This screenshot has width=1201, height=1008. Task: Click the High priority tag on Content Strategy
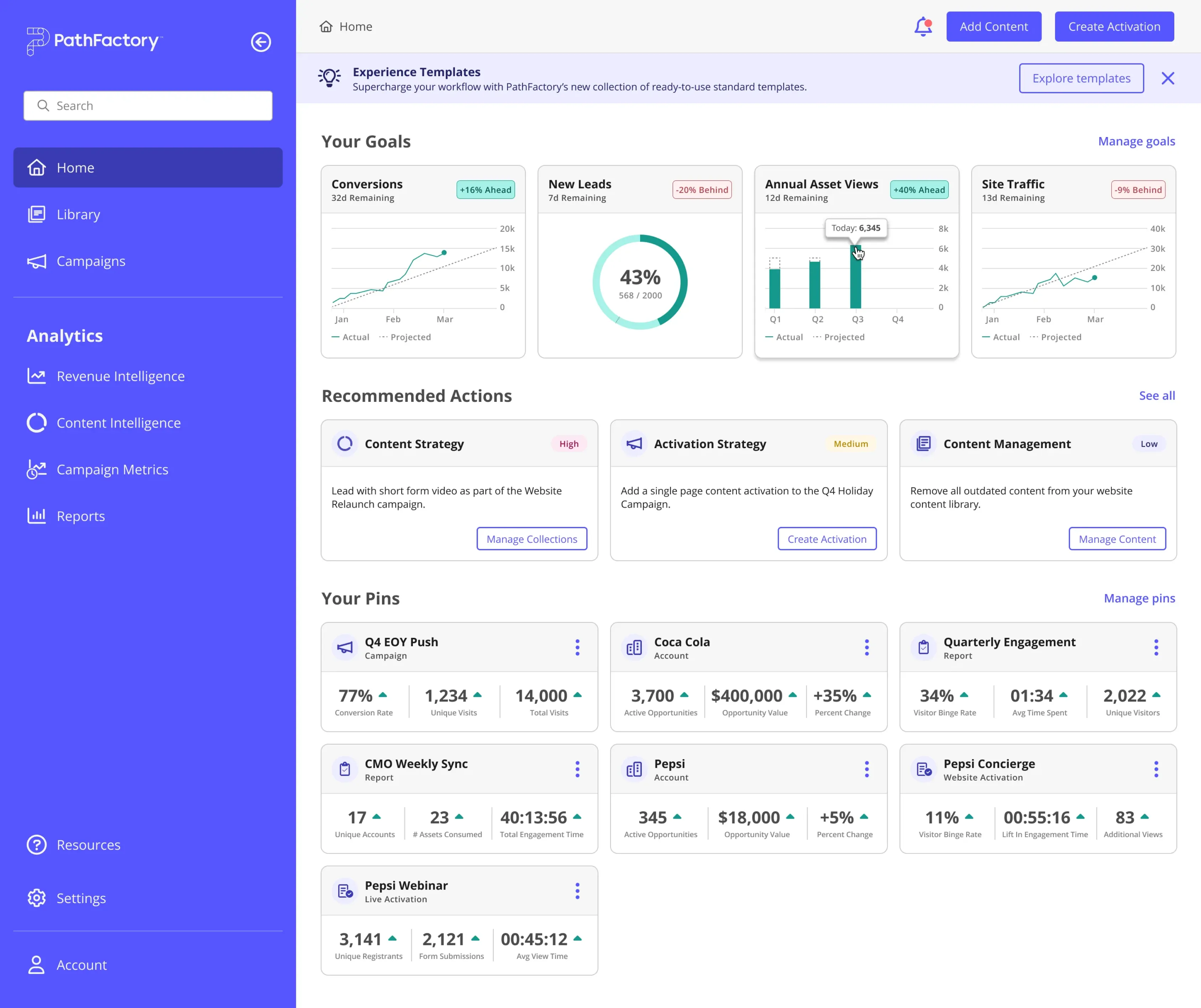(x=569, y=444)
